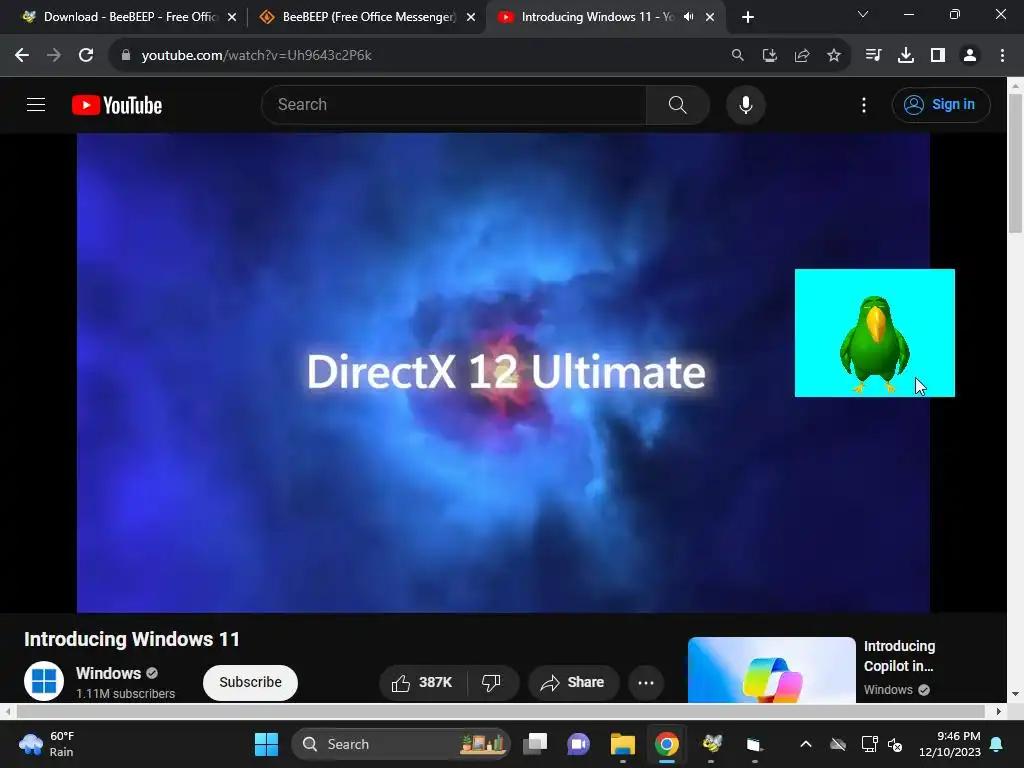Screen dimensions: 1024x768
Task: Toggle the Chrome side panel
Action: [x=937, y=56]
